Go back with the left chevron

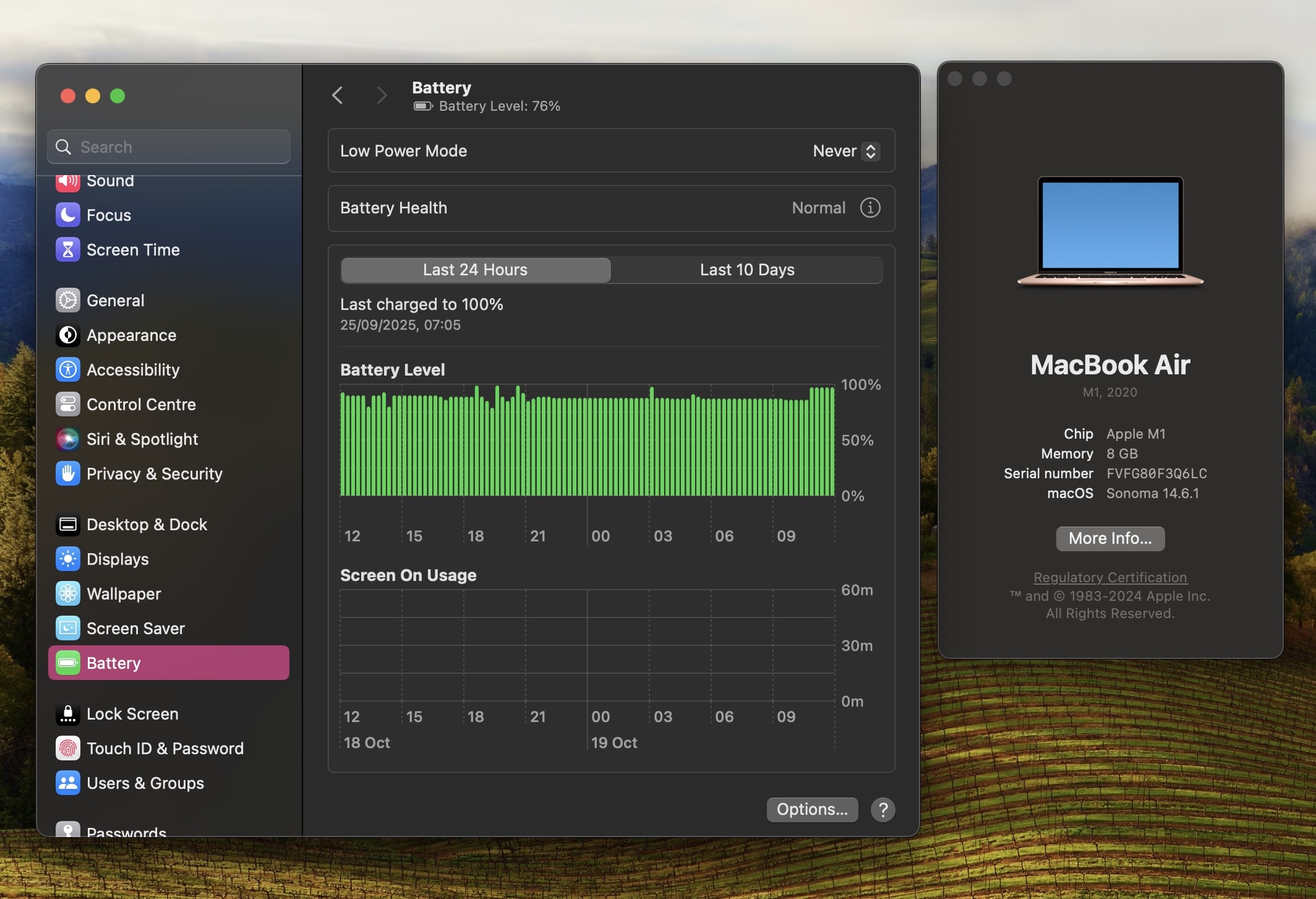338,95
